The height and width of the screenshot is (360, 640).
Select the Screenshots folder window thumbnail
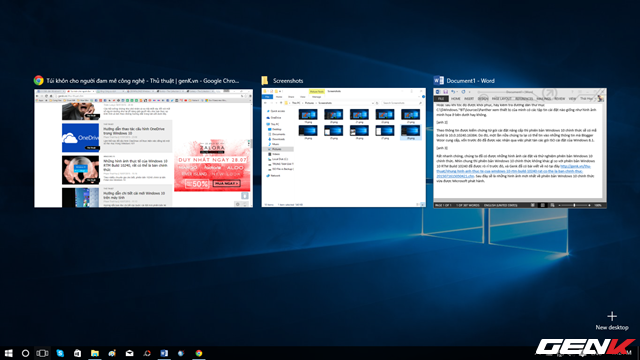pyautogui.click(x=343, y=147)
